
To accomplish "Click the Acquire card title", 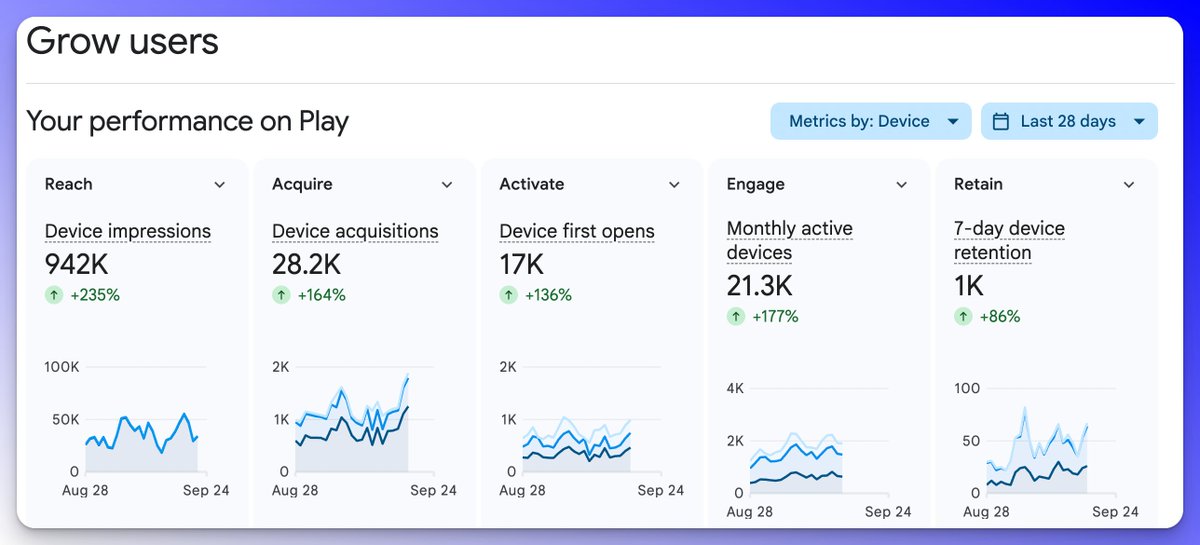I will 302,184.
